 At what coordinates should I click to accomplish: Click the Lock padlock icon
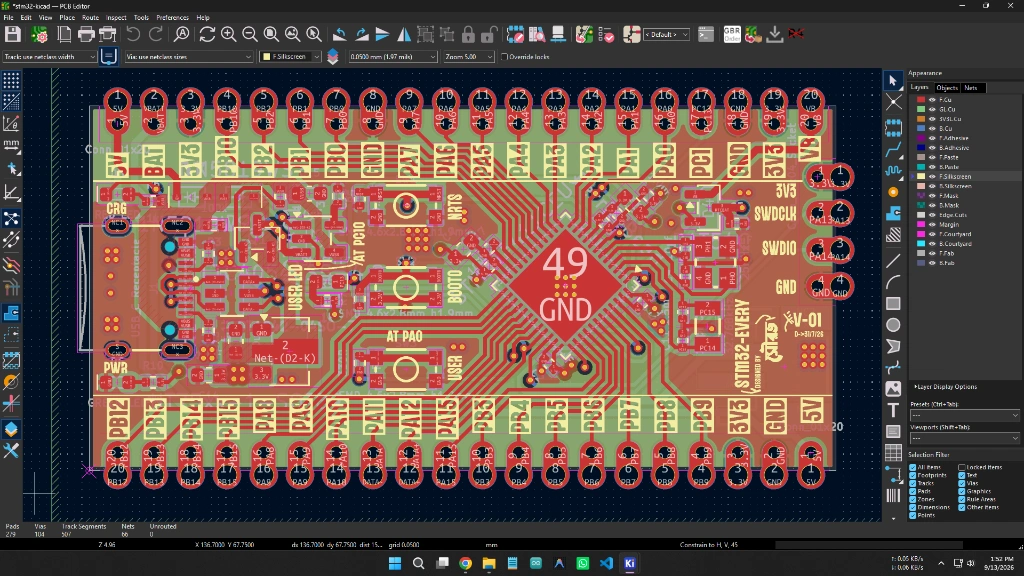coord(468,34)
